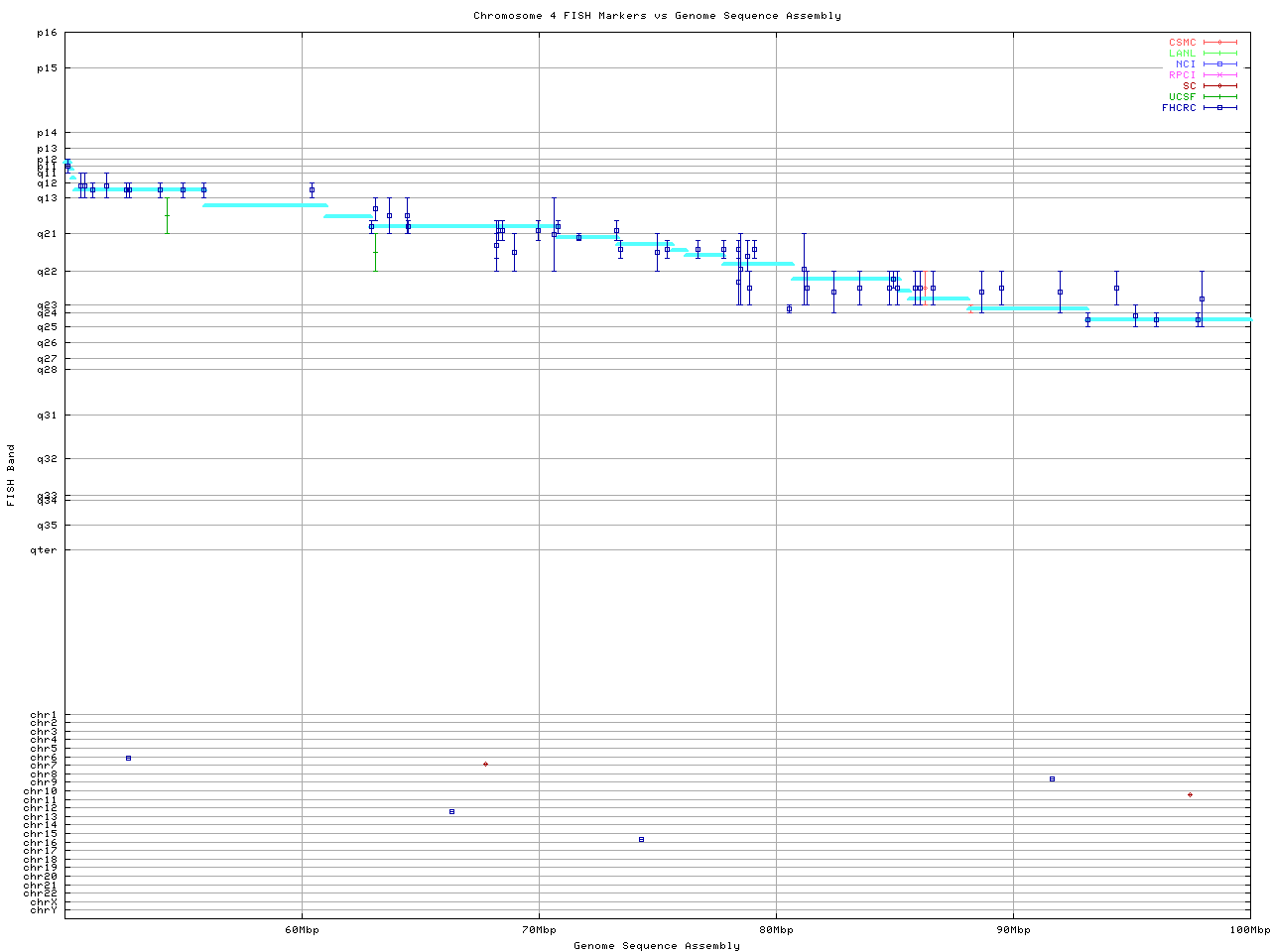Select the red diamond marker on chr7 row
The width and height of the screenshot is (1270, 952).
[485, 764]
